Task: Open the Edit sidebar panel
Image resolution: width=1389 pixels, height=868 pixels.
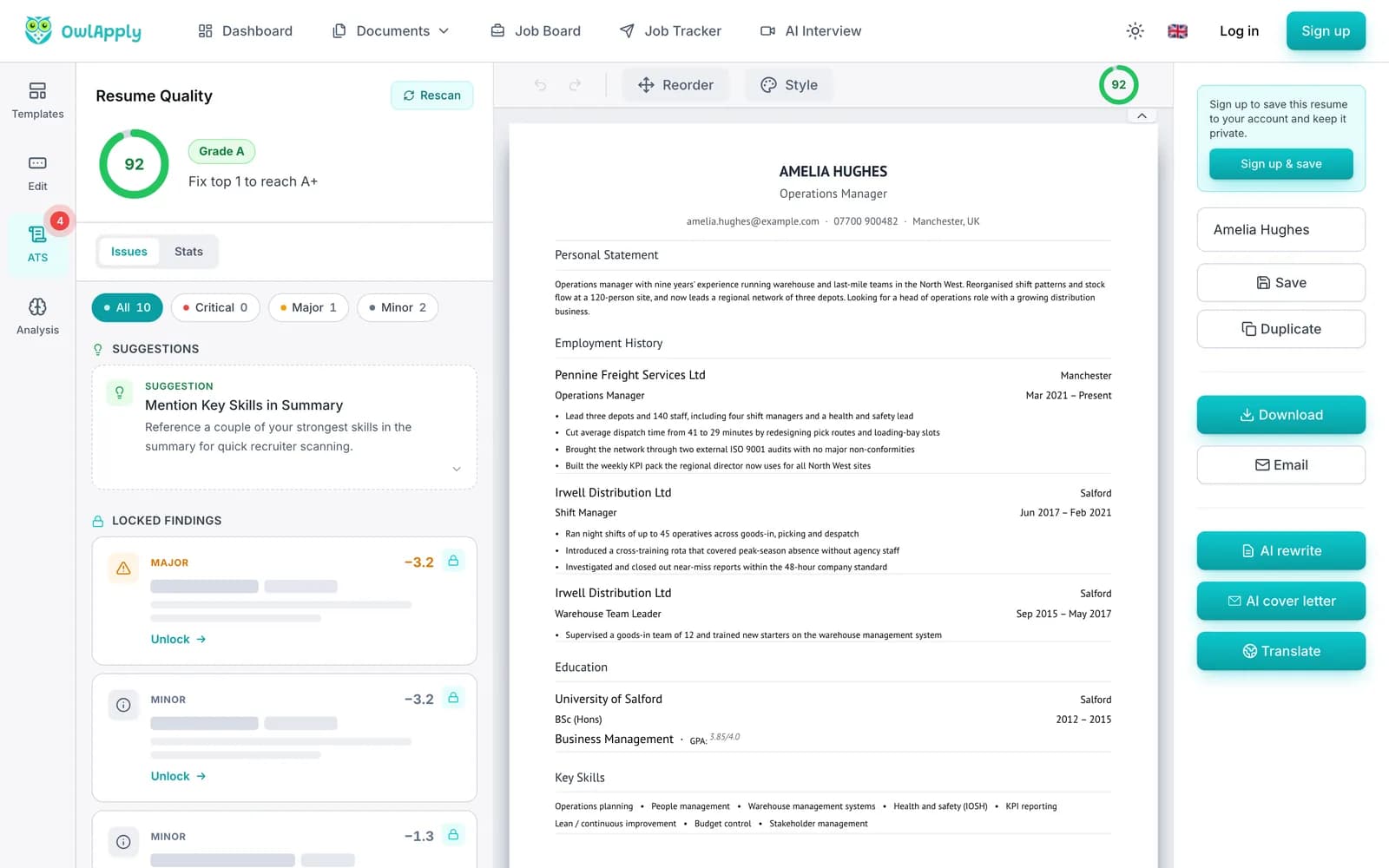Action: [37, 173]
